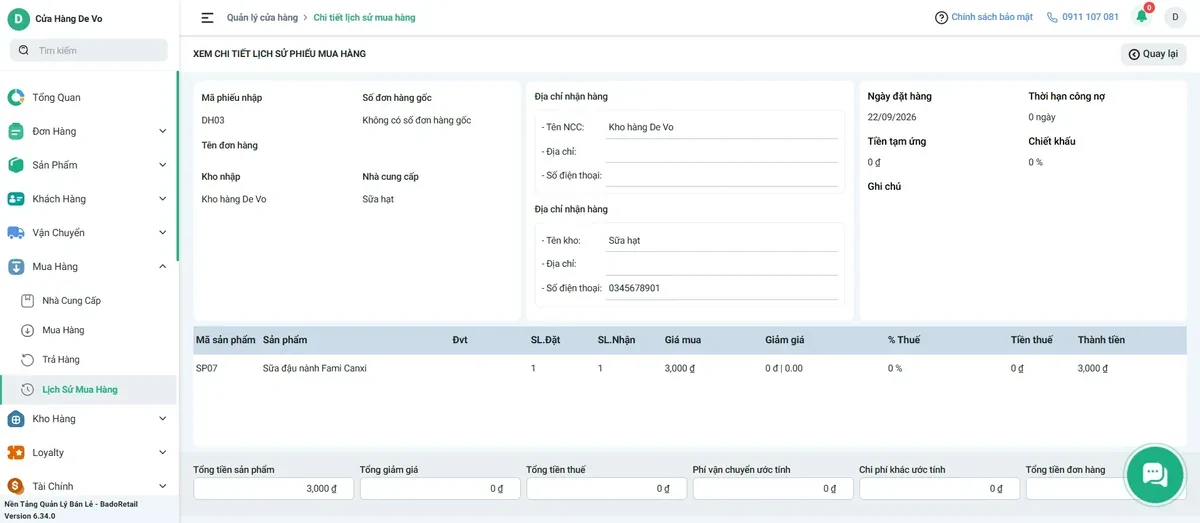Click the 0911 107 081 phone link
The height and width of the screenshot is (523, 1200).
tap(1090, 18)
